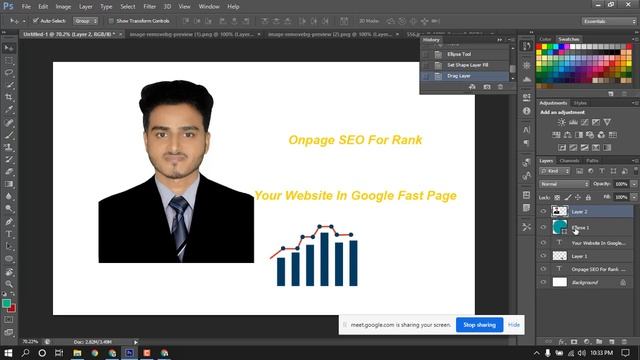Switch to the Color tab
Viewport: 640px width, 360px height.
coord(545,39)
